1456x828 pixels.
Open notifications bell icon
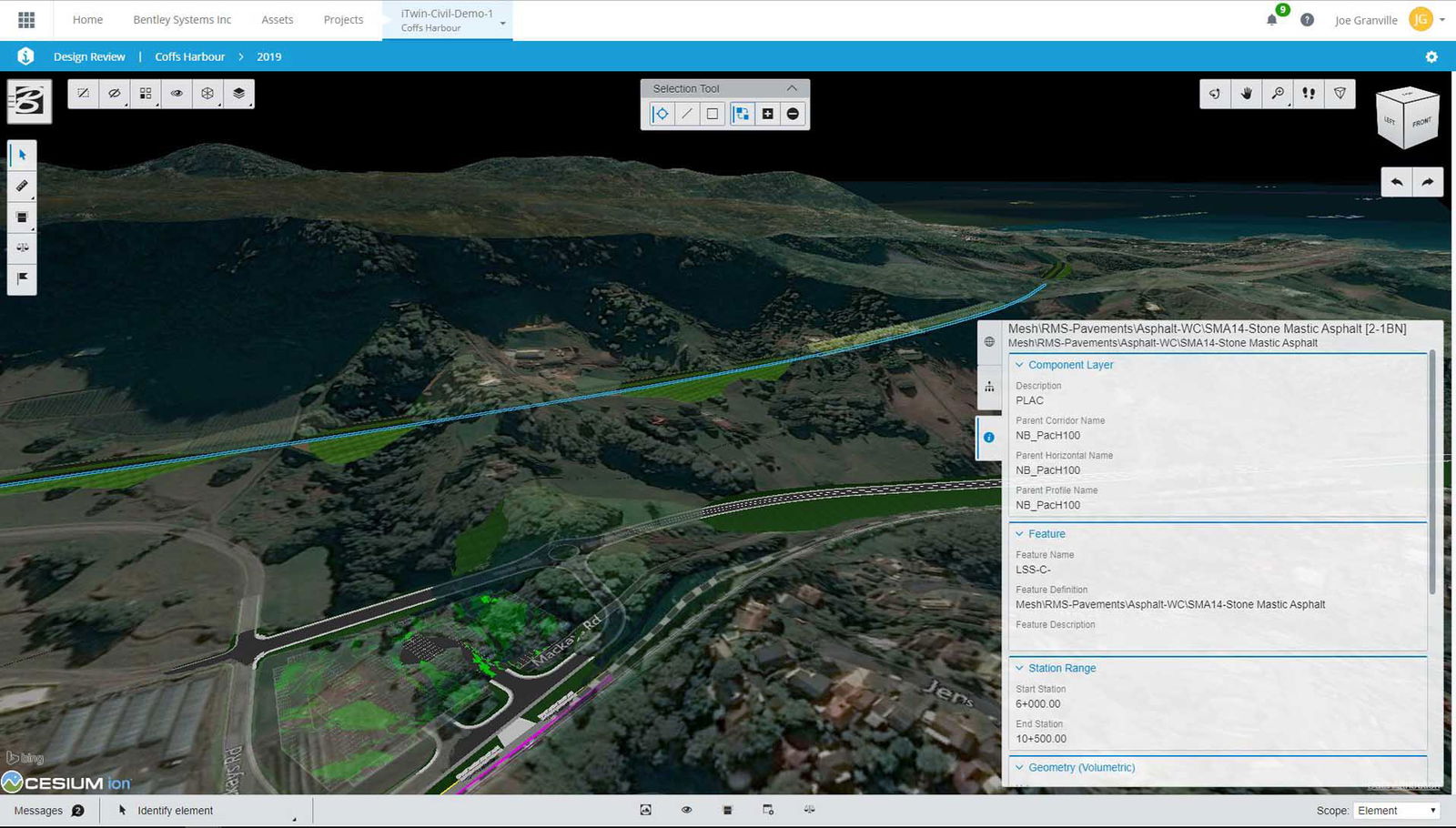1271,20
